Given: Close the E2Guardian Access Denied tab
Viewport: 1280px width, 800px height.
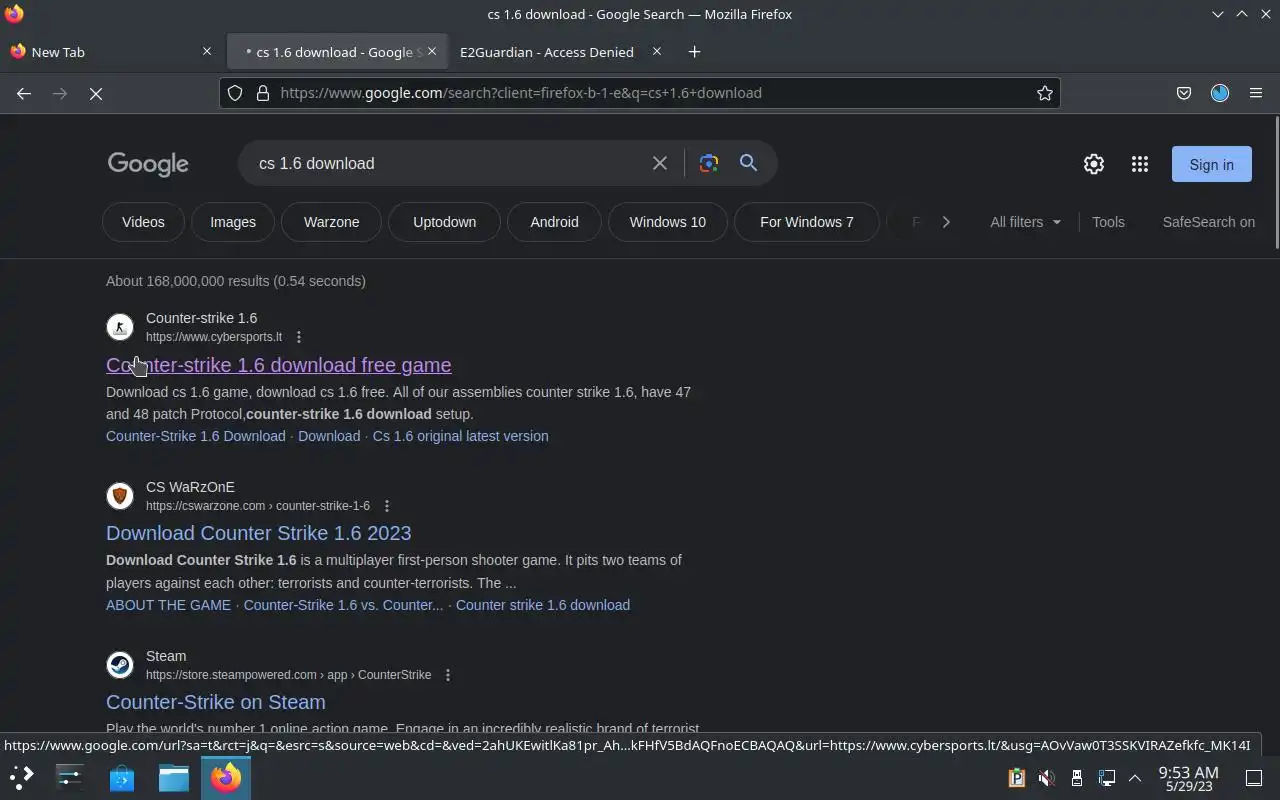Looking at the screenshot, I should tap(657, 51).
